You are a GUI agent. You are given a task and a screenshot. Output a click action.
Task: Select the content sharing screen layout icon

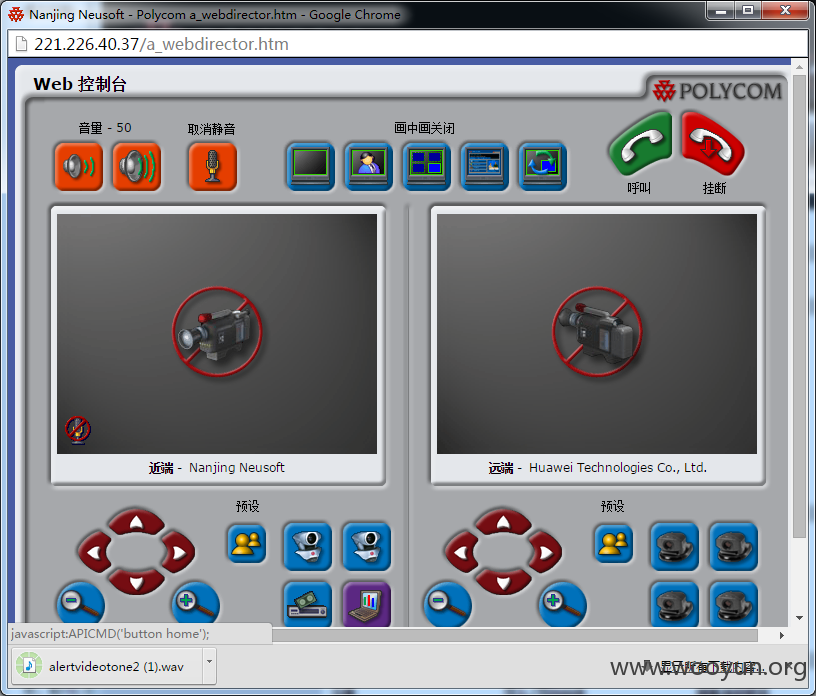pos(484,167)
